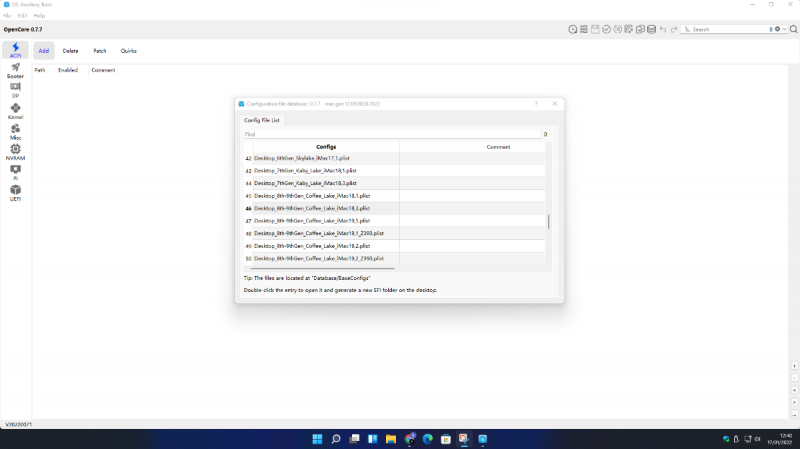Click the config list horizontal scrollbar
This screenshot has height=449, width=800.
pyautogui.click(x=323, y=268)
